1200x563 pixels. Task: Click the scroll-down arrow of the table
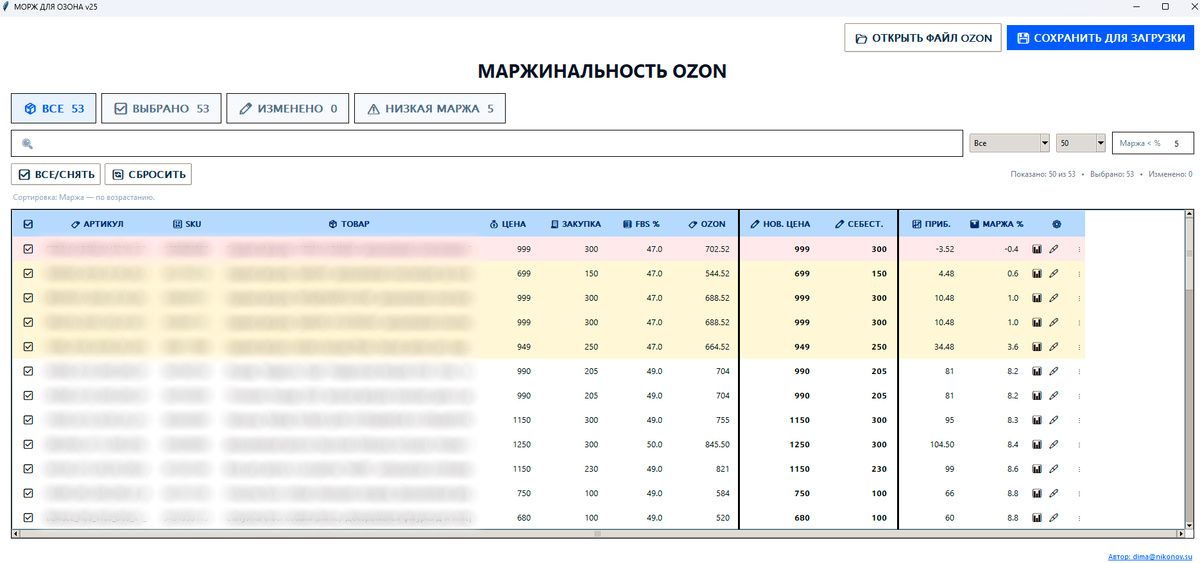click(1188, 523)
